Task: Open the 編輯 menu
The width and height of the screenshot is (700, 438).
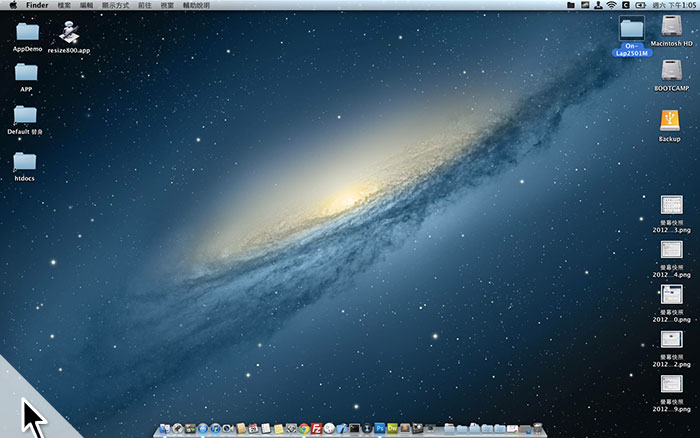Action: pos(87,5)
